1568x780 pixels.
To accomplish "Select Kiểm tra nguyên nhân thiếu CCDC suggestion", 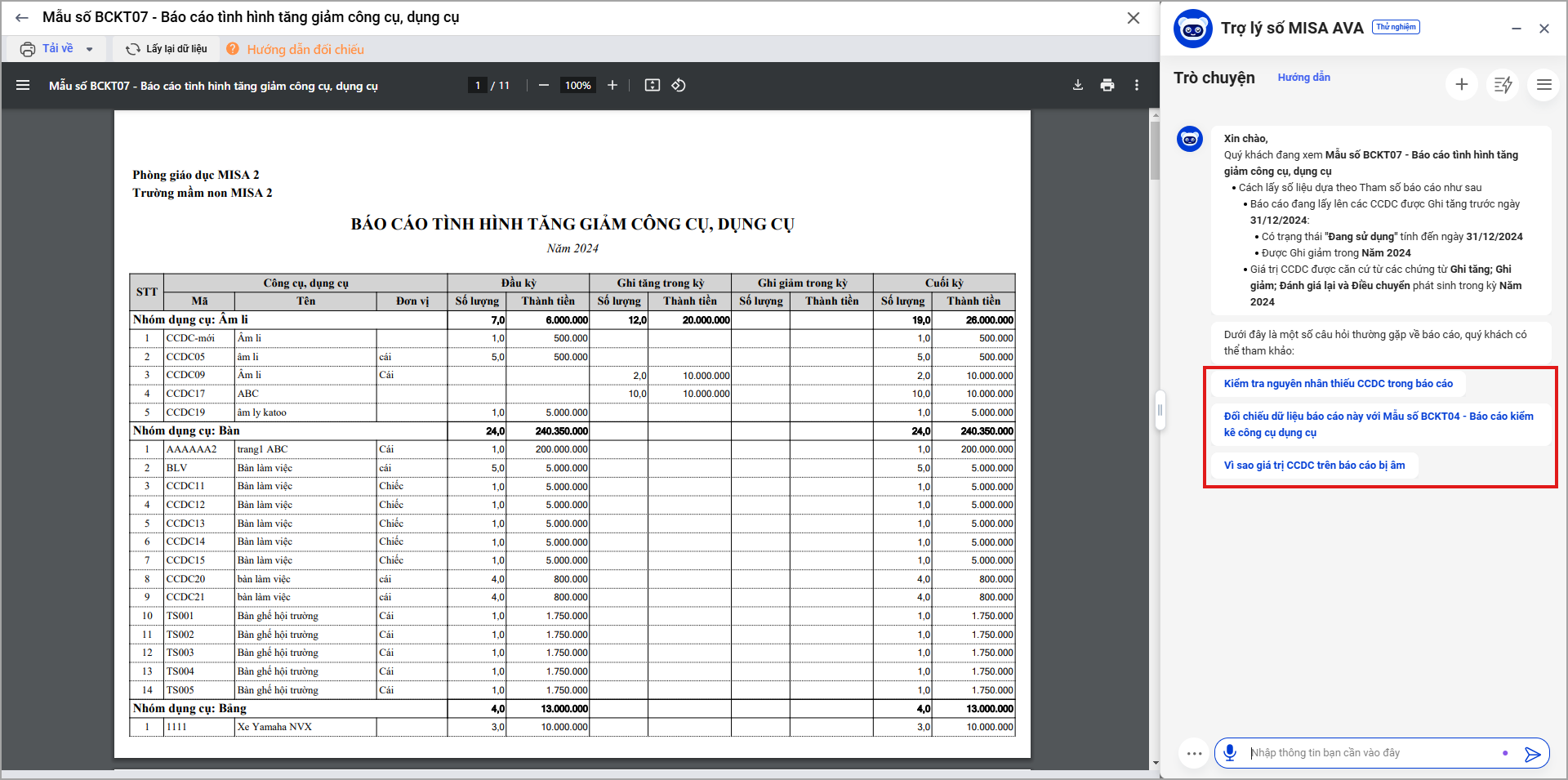I will pyautogui.click(x=1338, y=384).
